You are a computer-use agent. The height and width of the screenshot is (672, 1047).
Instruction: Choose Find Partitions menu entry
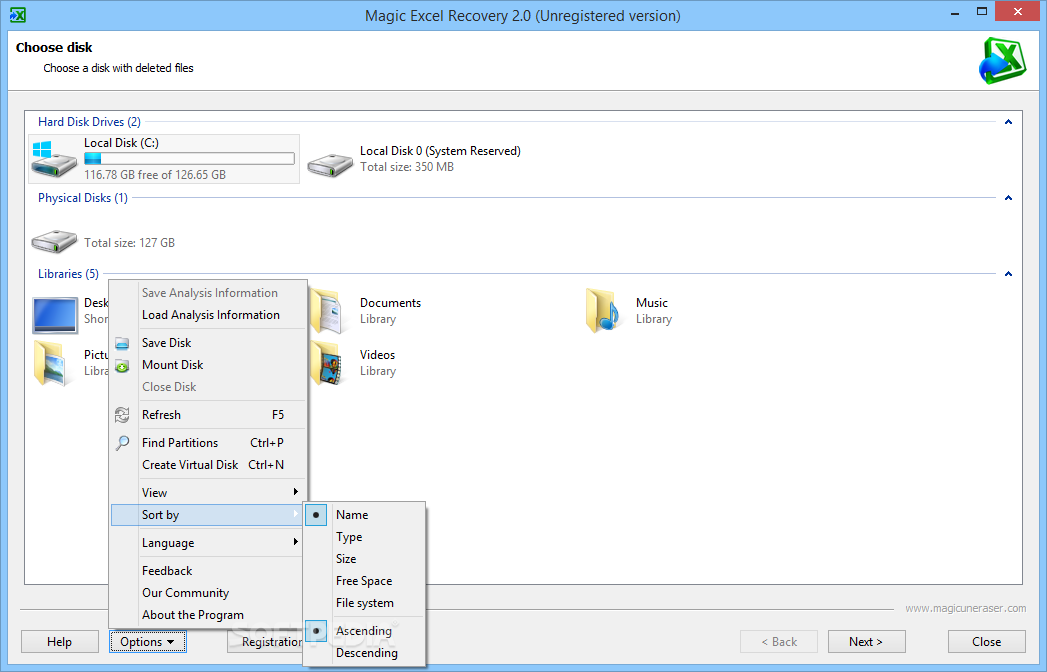208,444
